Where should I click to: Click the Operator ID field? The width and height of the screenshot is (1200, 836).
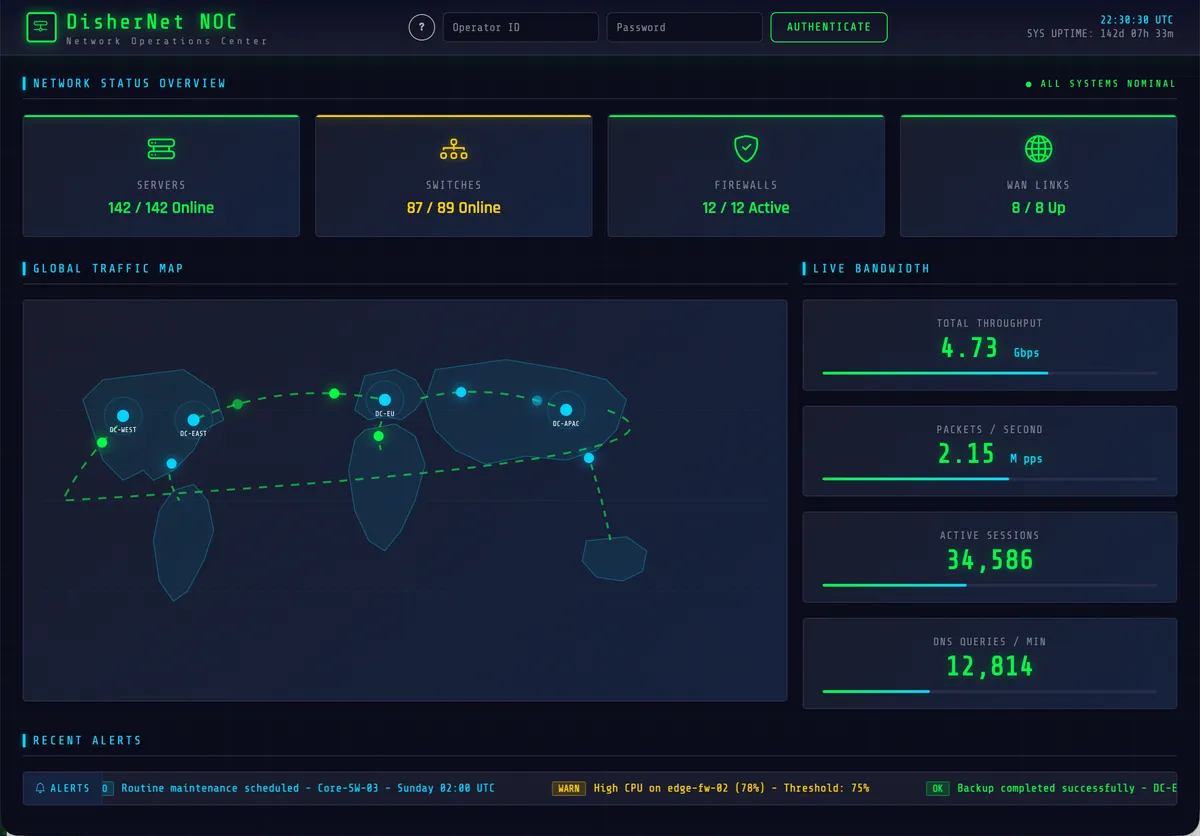pos(521,27)
